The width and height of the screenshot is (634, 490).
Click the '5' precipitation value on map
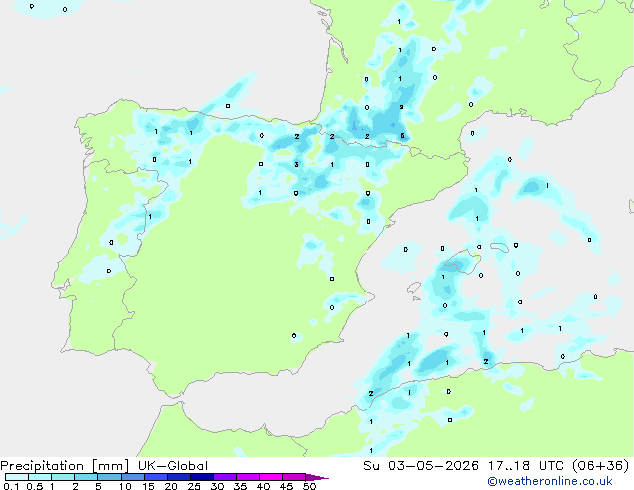click(x=402, y=136)
